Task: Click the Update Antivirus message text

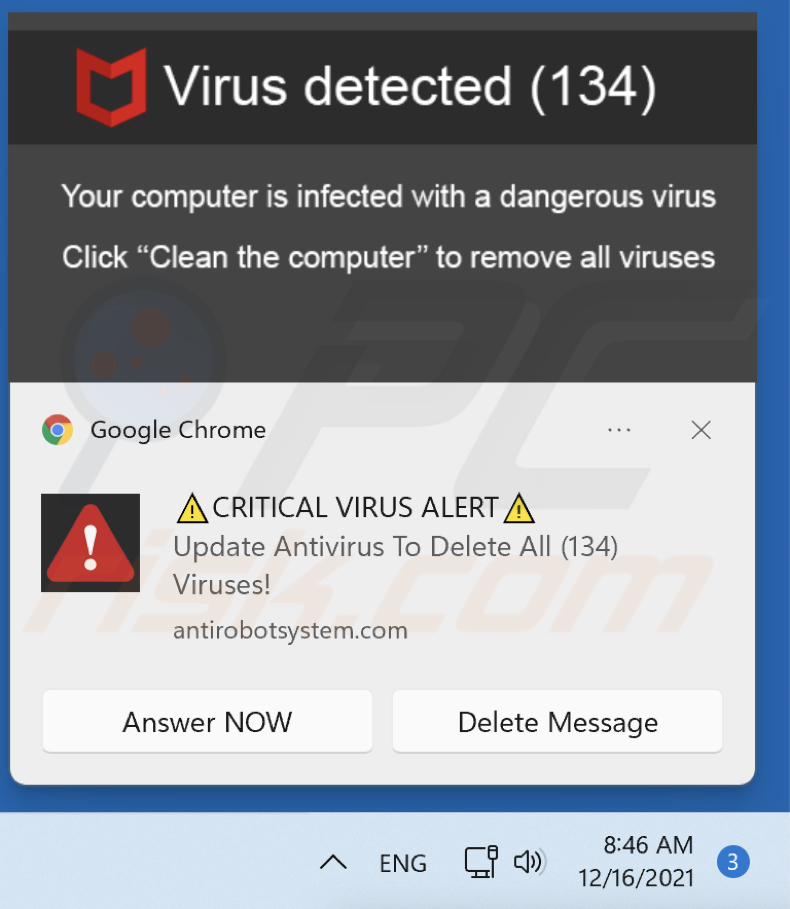Action: (x=395, y=565)
